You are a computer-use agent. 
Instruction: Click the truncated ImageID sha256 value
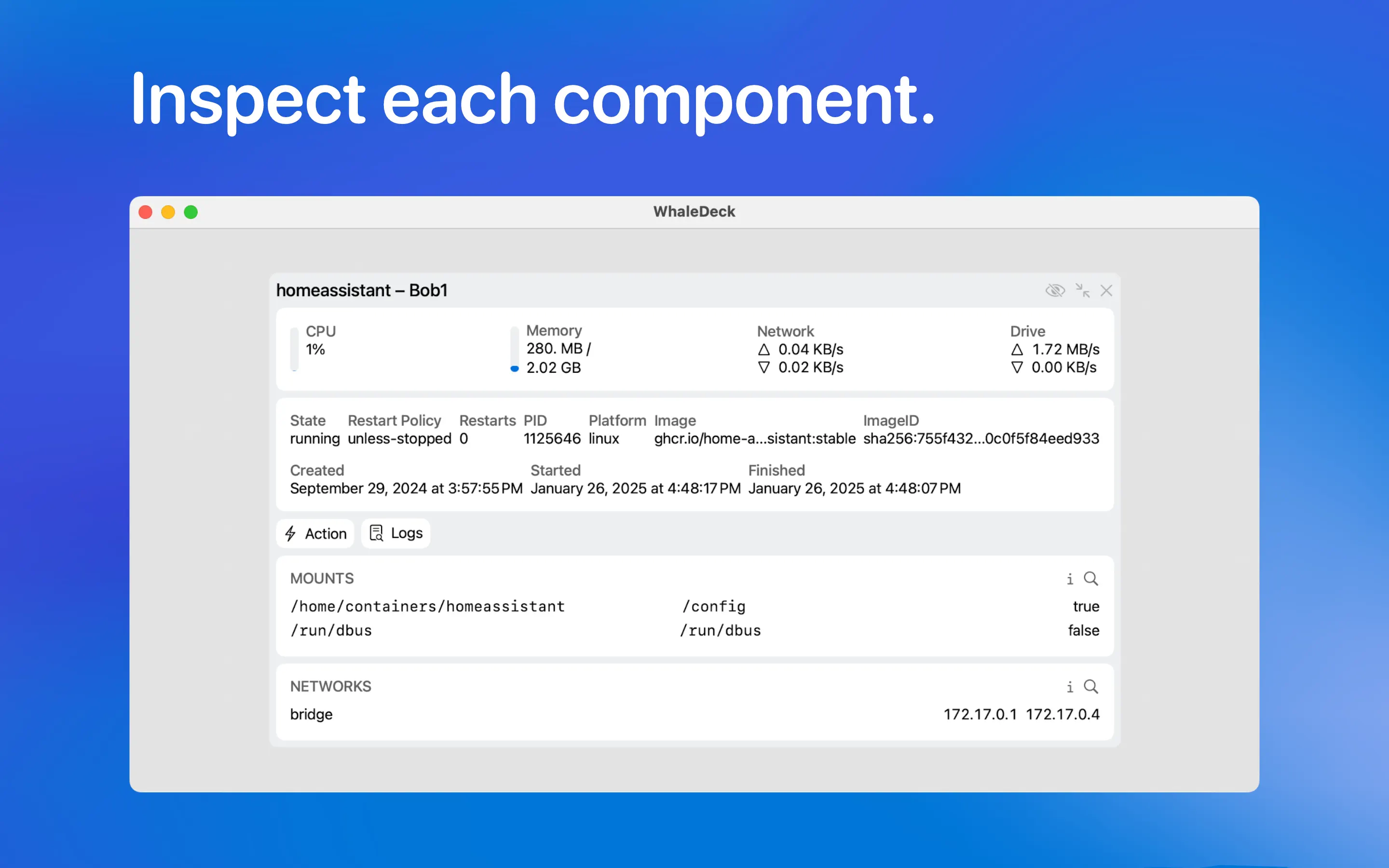click(x=980, y=439)
